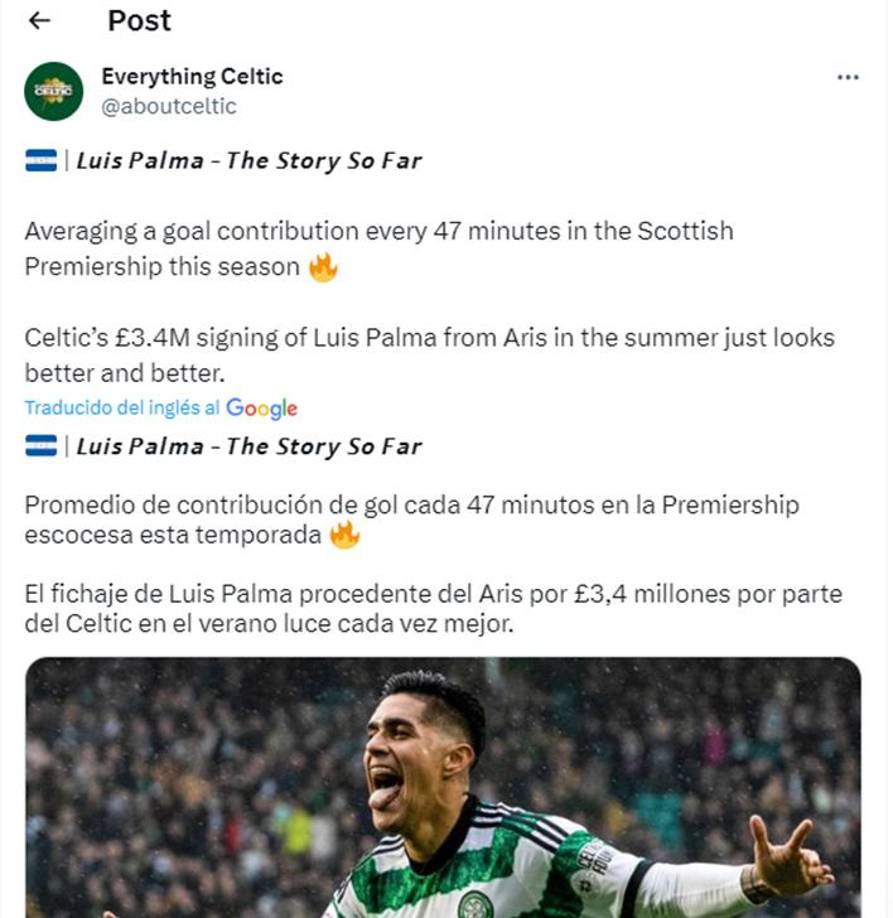Go back using the arrow icon
893x918 pixels.
point(40,21)
